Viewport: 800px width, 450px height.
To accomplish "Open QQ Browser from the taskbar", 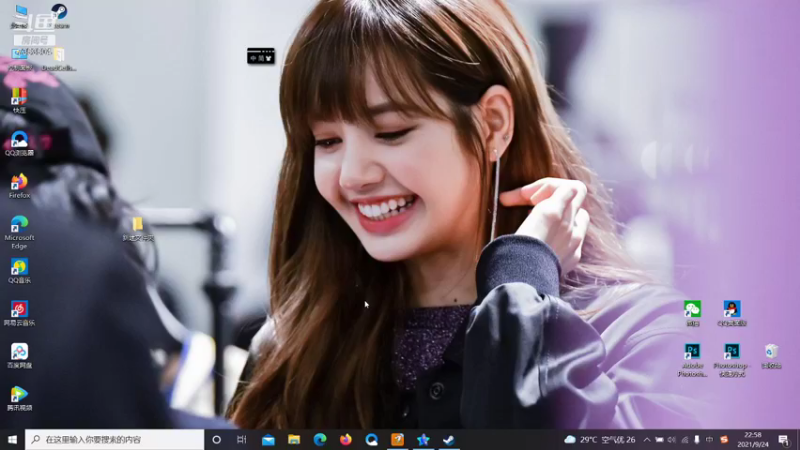I will pyautogui.click(x=371, y=439).
